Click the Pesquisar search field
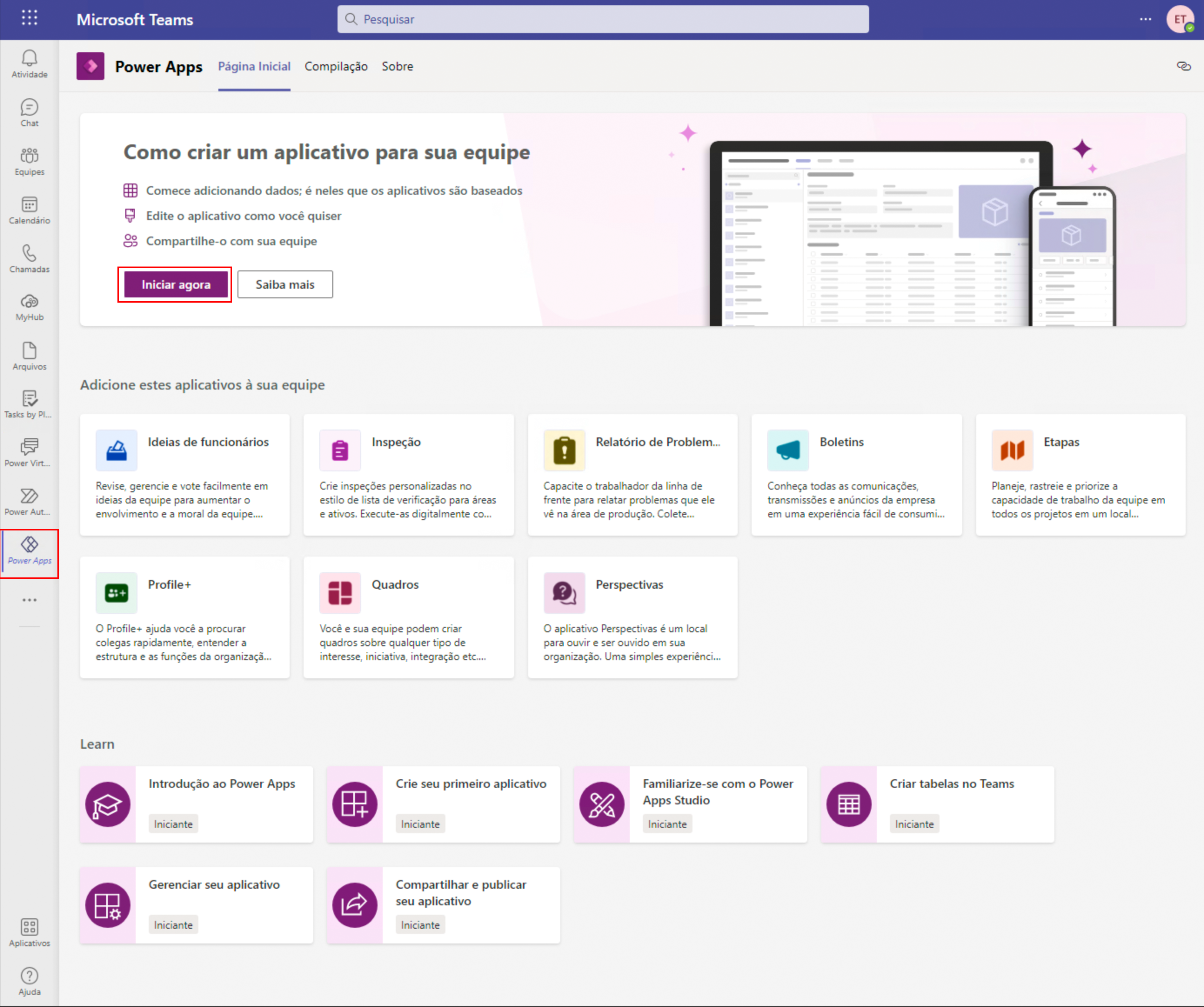 (x=602, y=20)
